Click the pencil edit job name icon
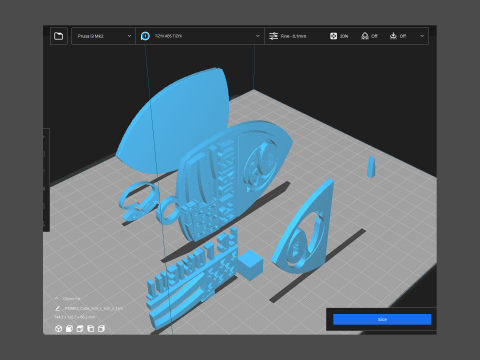 pyautogui.click(x=57, y=309)
